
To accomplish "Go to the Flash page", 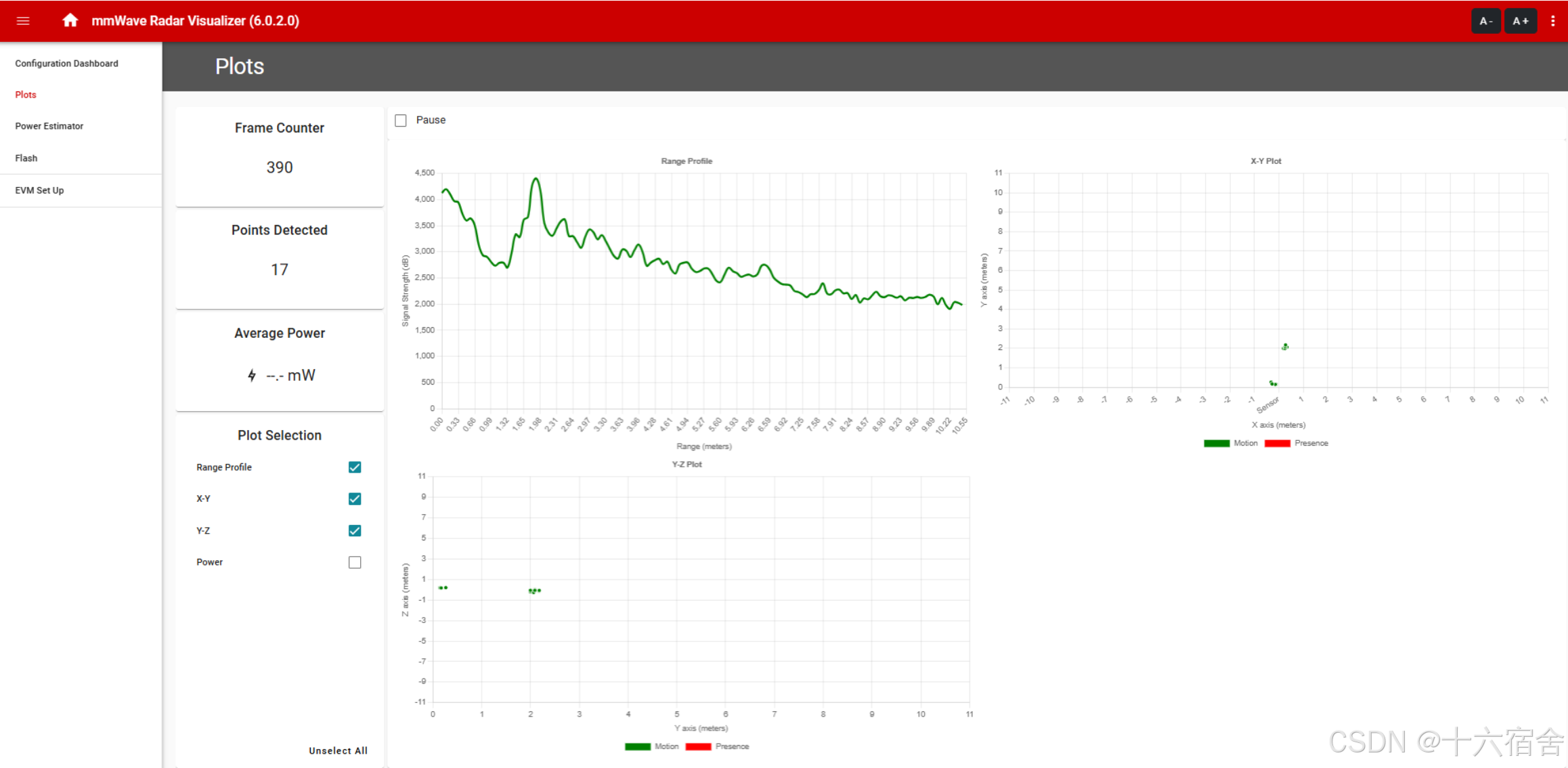I will (x=26, y=158).
